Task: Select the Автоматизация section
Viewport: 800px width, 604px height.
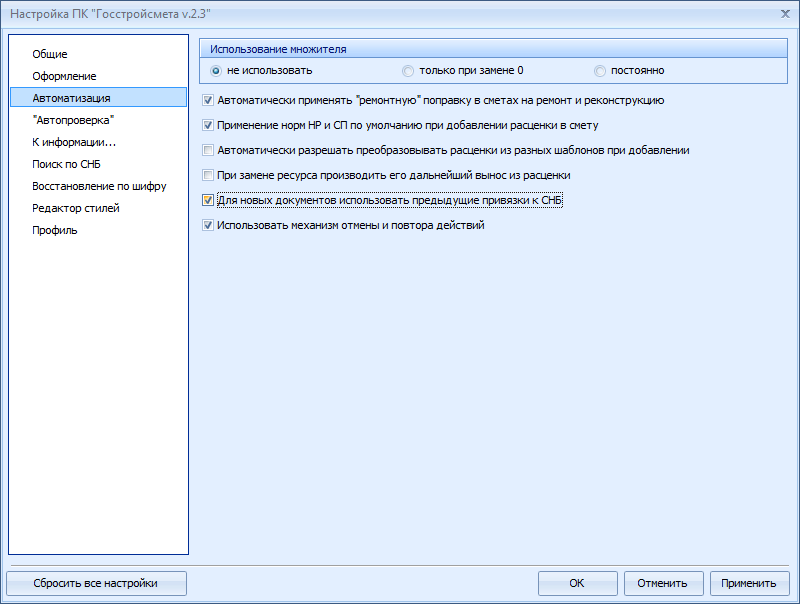Action: point(98,97)
